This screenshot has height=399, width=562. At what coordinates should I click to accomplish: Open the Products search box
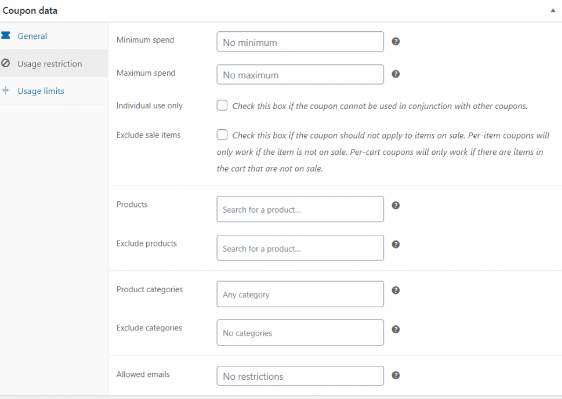click(300, 209)
